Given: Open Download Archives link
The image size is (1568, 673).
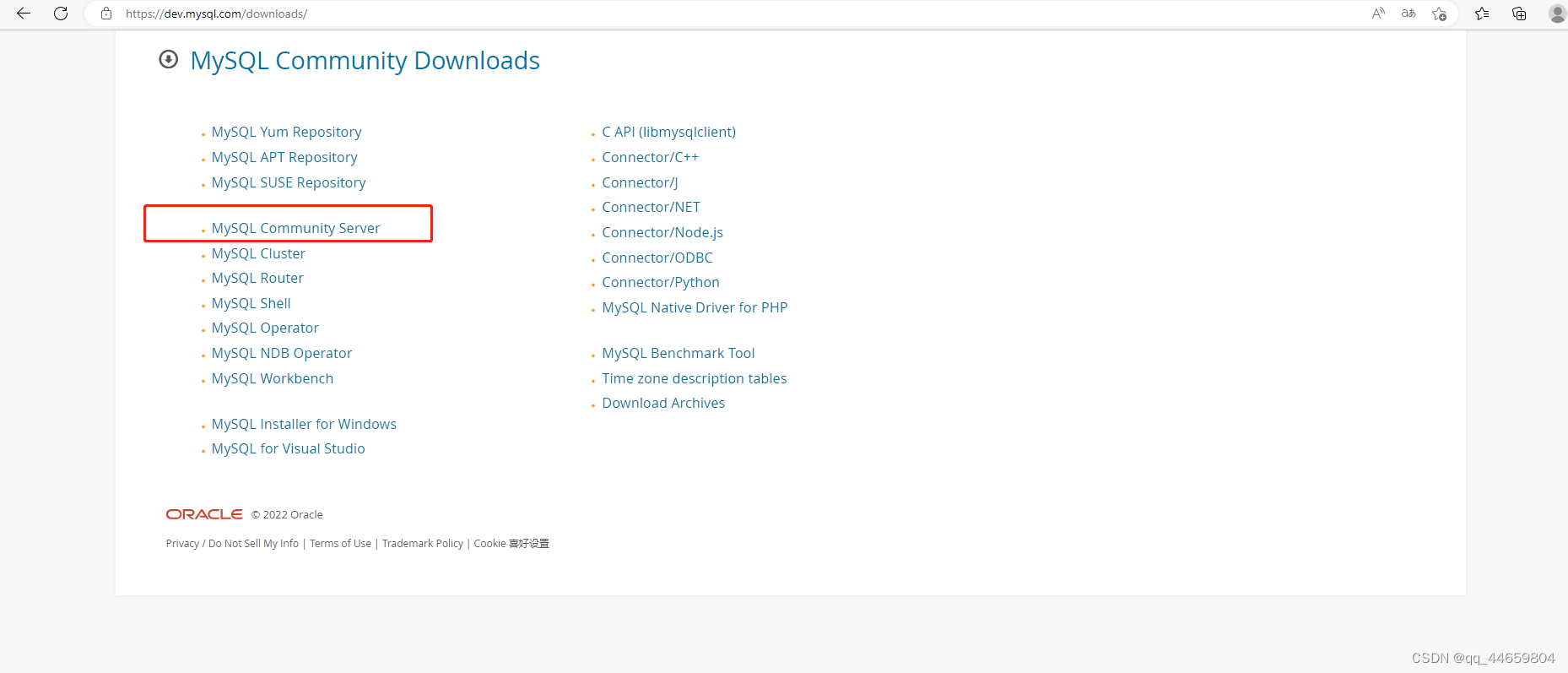Looking at the screenshot, I should [x=663, y=403].
